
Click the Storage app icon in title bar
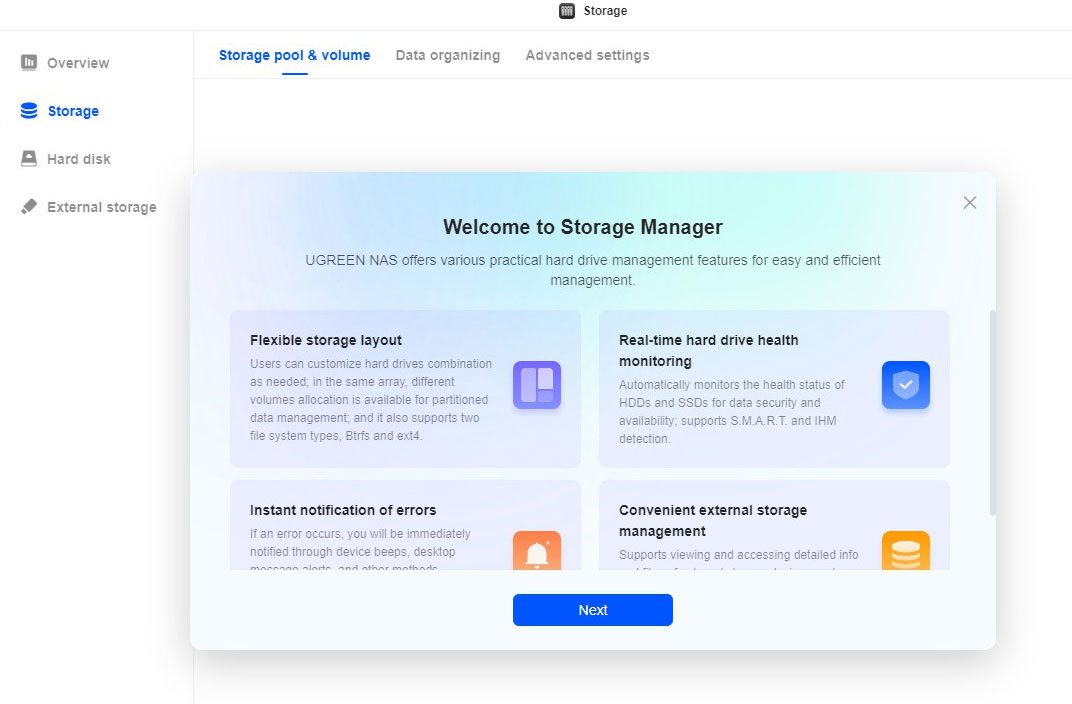[567, 11]
